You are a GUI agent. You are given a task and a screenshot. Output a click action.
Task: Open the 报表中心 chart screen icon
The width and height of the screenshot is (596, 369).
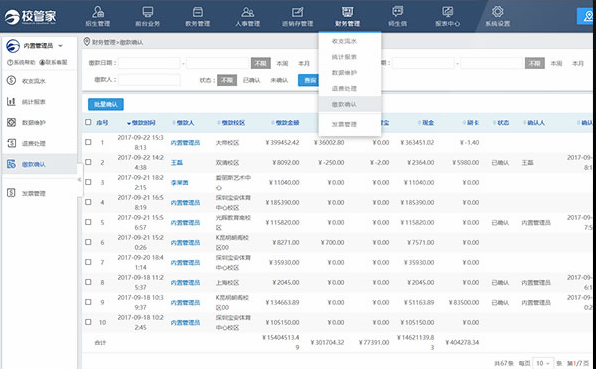tap(447, 12)
